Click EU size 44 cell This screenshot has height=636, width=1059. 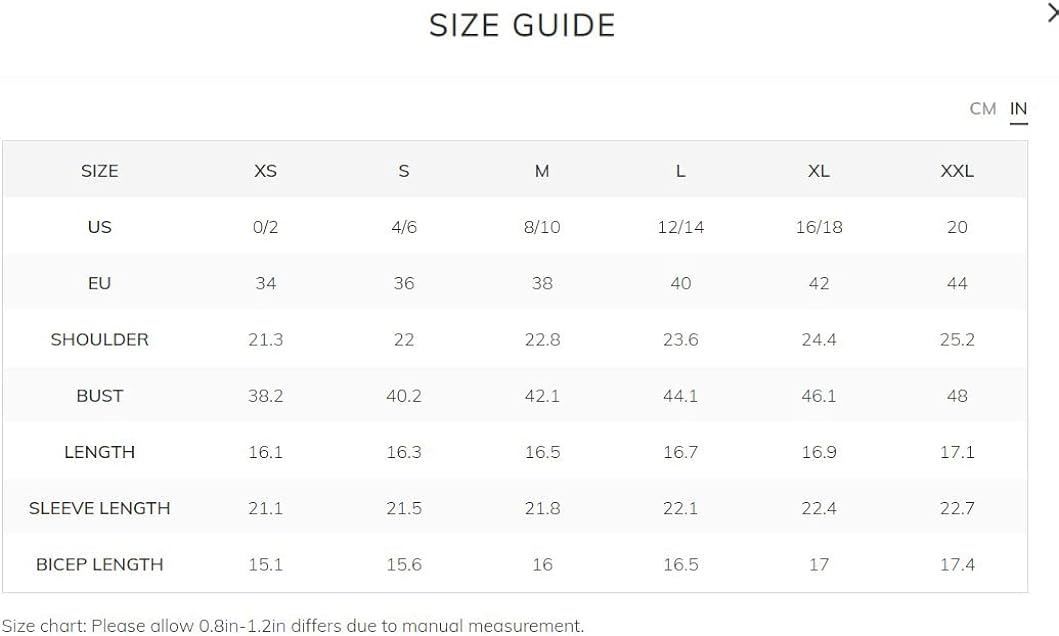(x=957, y=283)
